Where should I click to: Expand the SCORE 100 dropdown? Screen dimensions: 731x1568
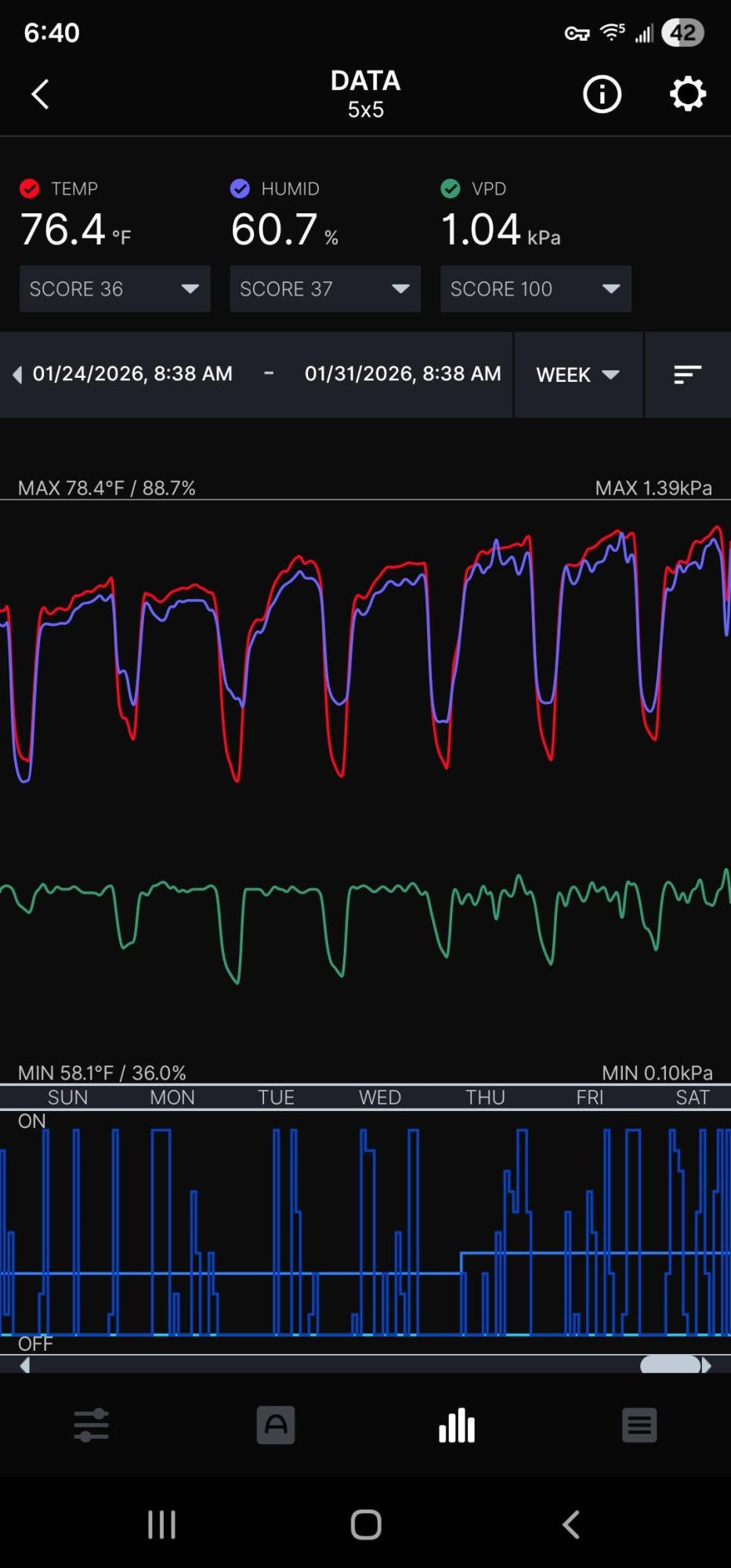point(535,289)
